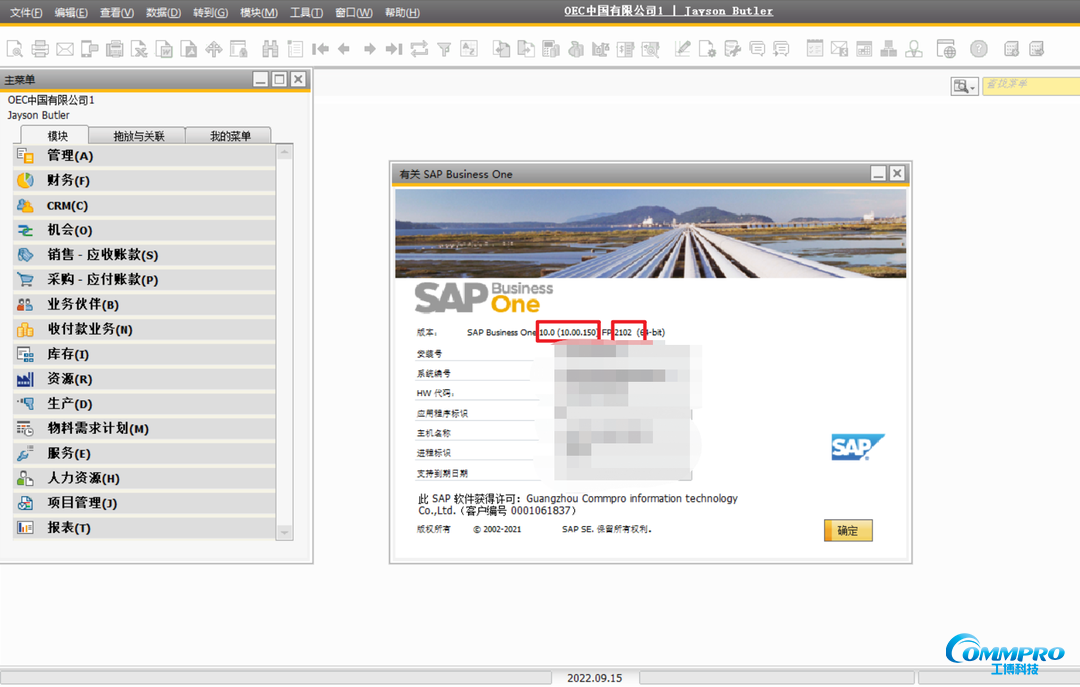Export report to MS Excel icon
This screenshot has width=1080, height=687.
pos(137,48)
